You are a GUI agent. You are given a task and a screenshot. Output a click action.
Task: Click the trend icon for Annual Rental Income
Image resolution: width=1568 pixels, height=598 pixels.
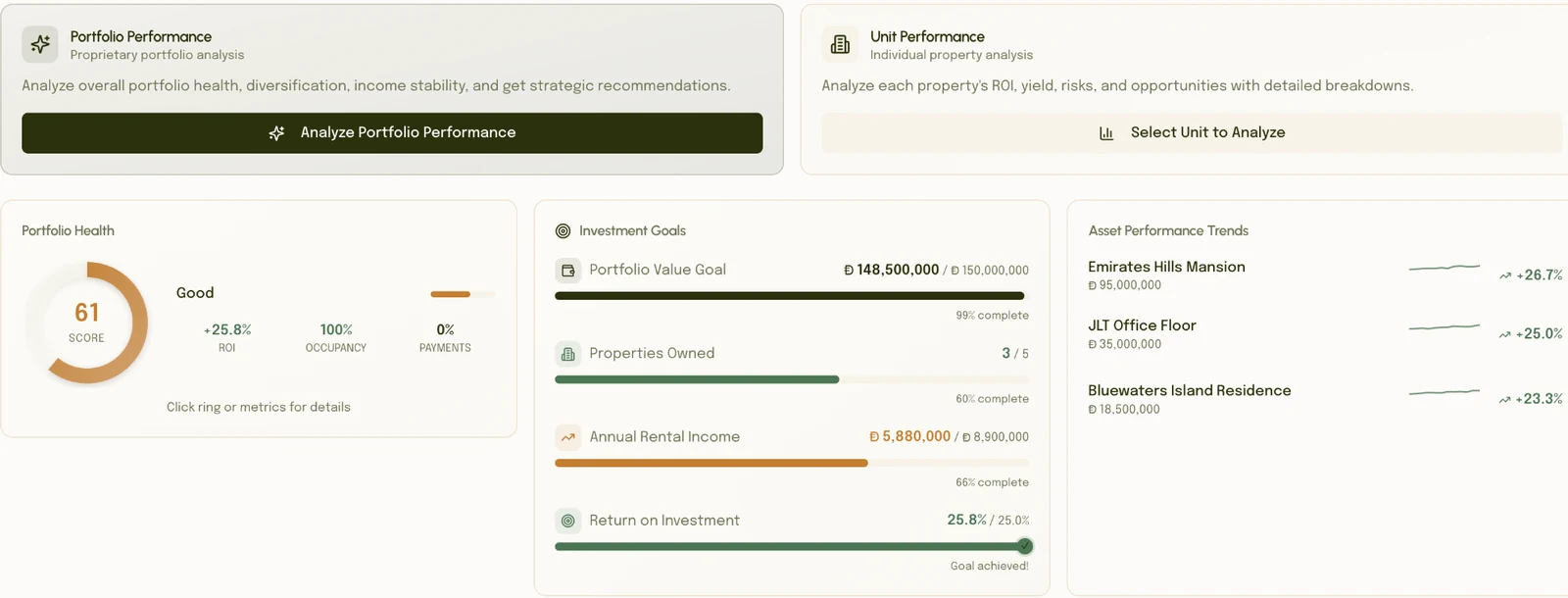tap(568, 437)
